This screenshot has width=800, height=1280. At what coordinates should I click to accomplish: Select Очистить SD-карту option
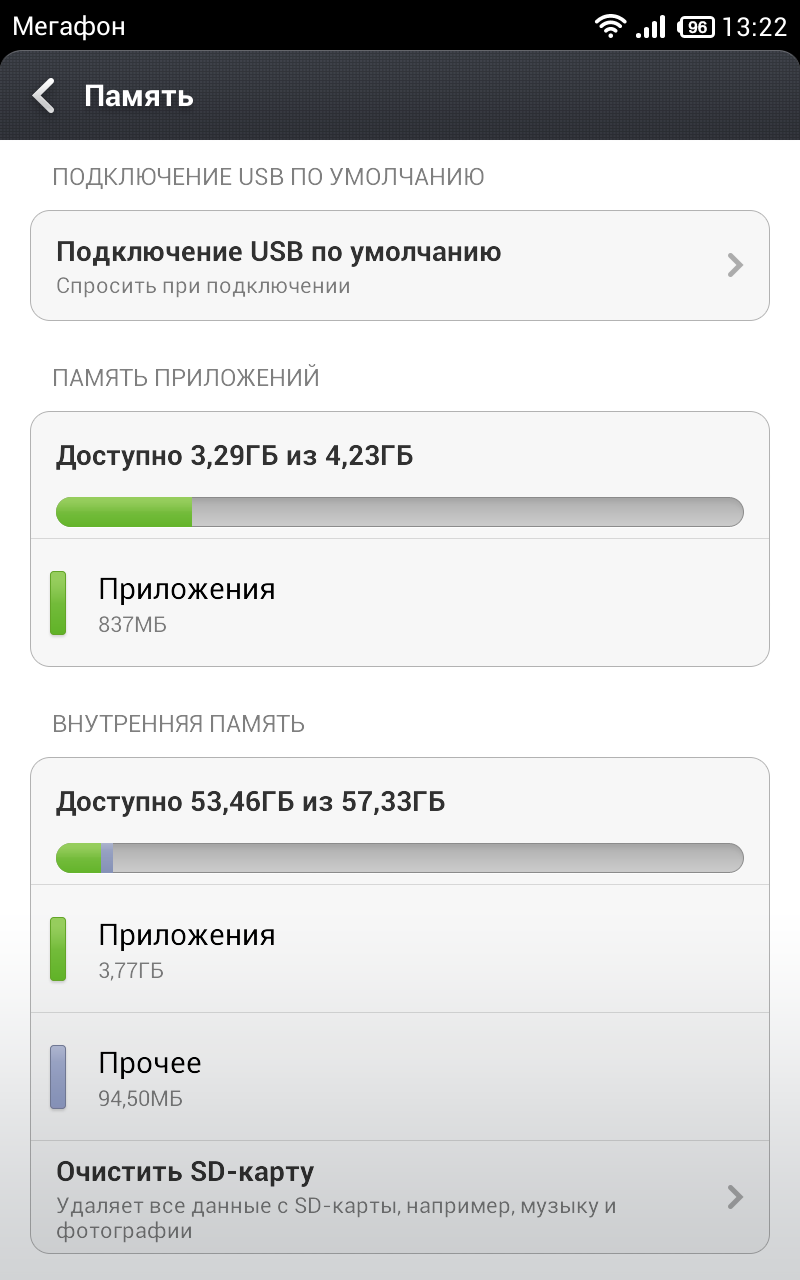coord(400,1197)
